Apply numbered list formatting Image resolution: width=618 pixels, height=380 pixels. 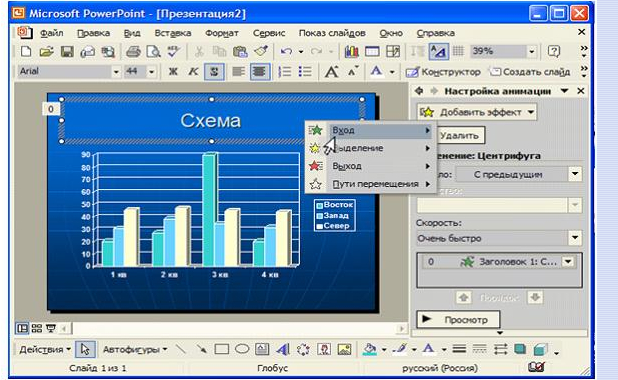(x=284, y=72)
